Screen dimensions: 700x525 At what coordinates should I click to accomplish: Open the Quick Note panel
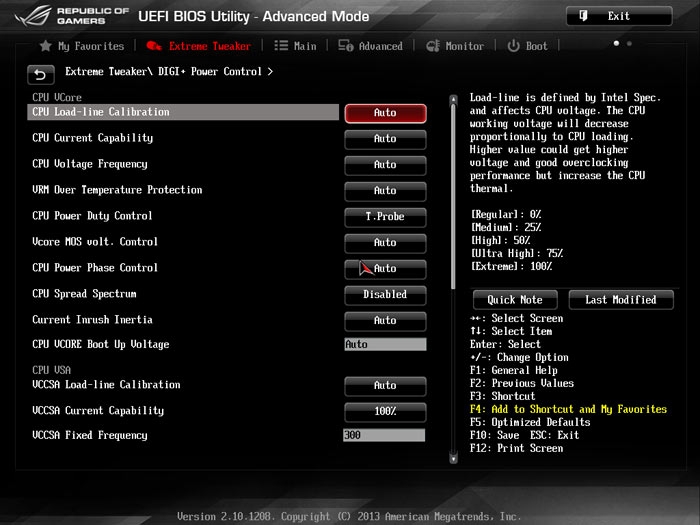[x=515, y=300]
